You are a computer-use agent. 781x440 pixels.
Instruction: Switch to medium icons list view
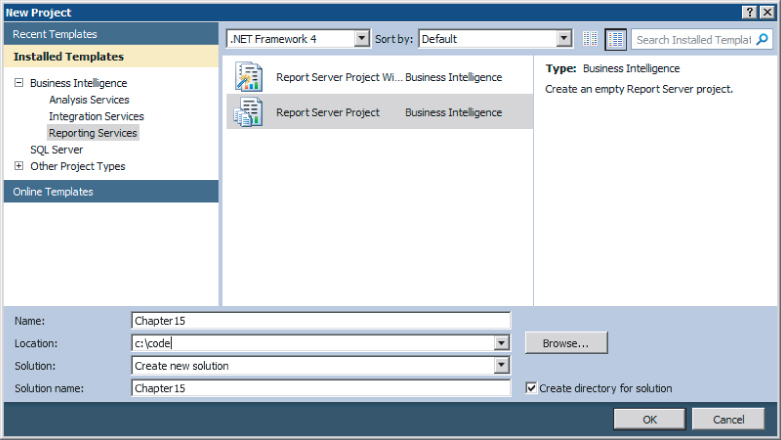[x=616, y=39]
